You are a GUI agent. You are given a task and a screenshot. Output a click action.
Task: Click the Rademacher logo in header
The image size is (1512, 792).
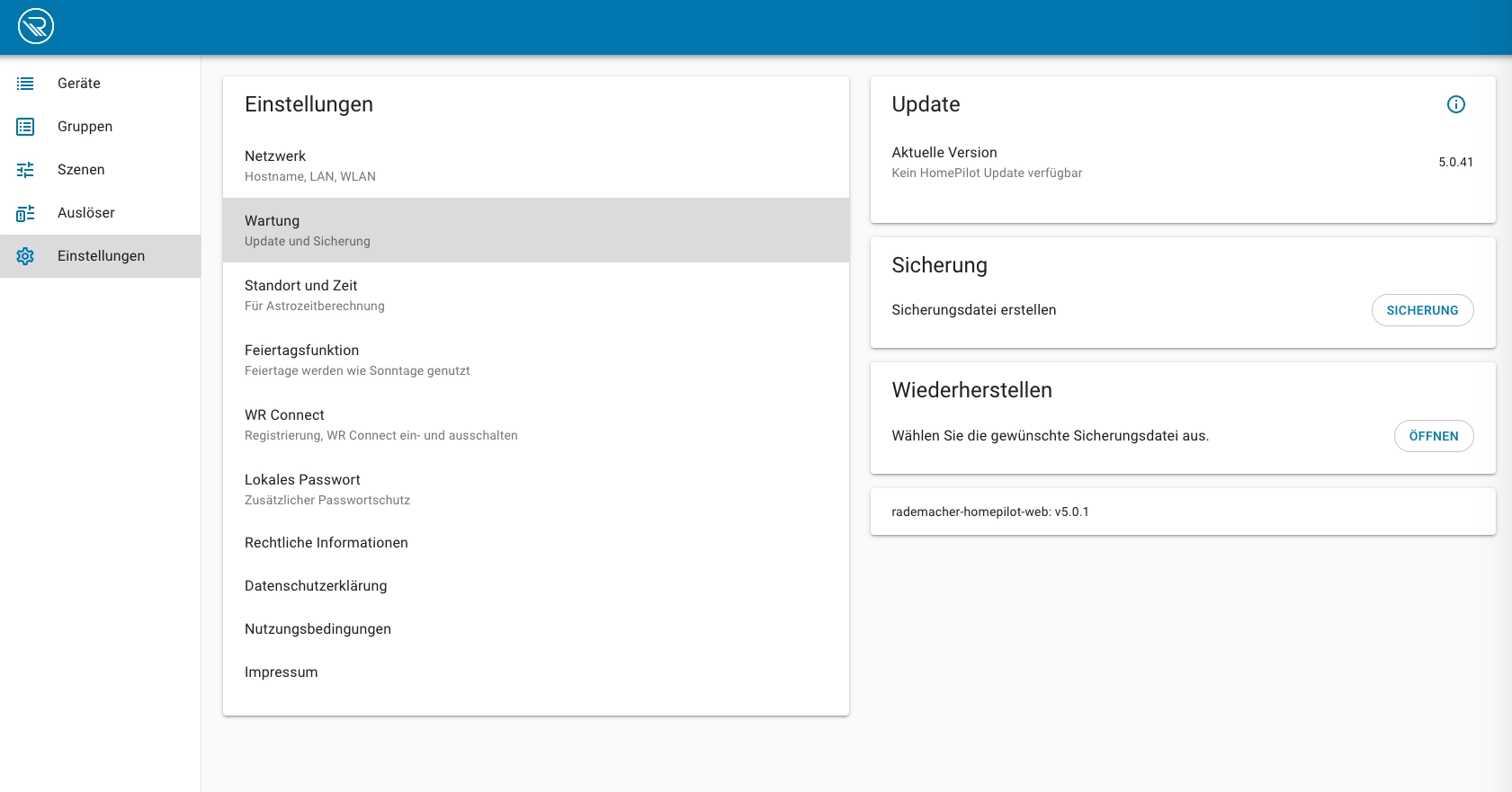(36, 26)
